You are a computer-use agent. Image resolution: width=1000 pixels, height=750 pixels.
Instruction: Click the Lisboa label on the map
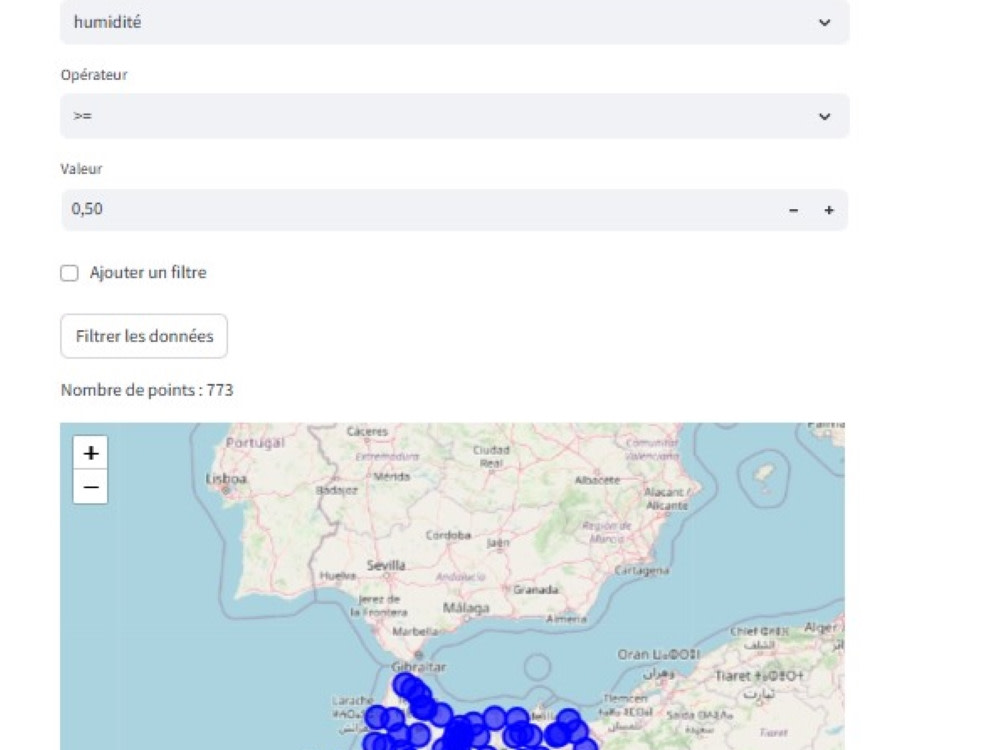click(226, 478)
